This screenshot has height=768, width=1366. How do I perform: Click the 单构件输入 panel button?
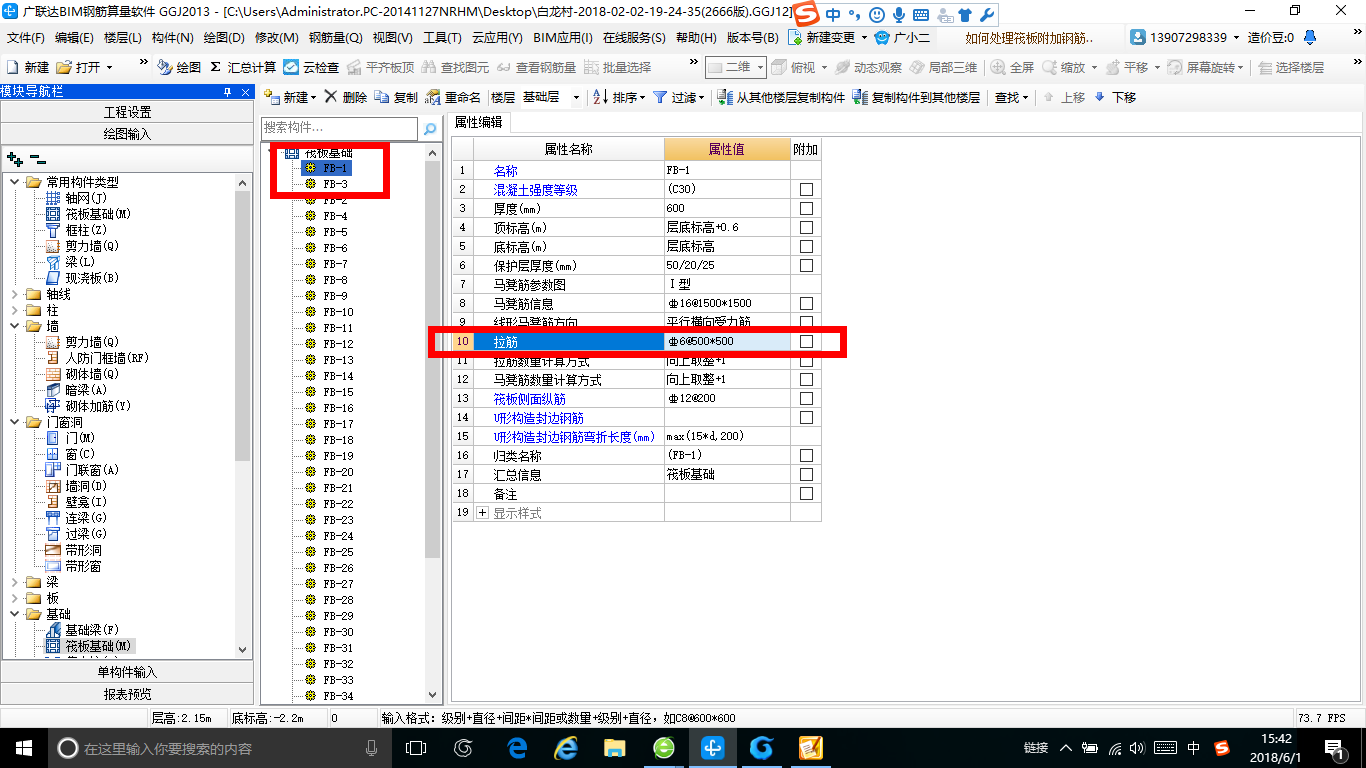pyautogui.click(x=127, y=672)
